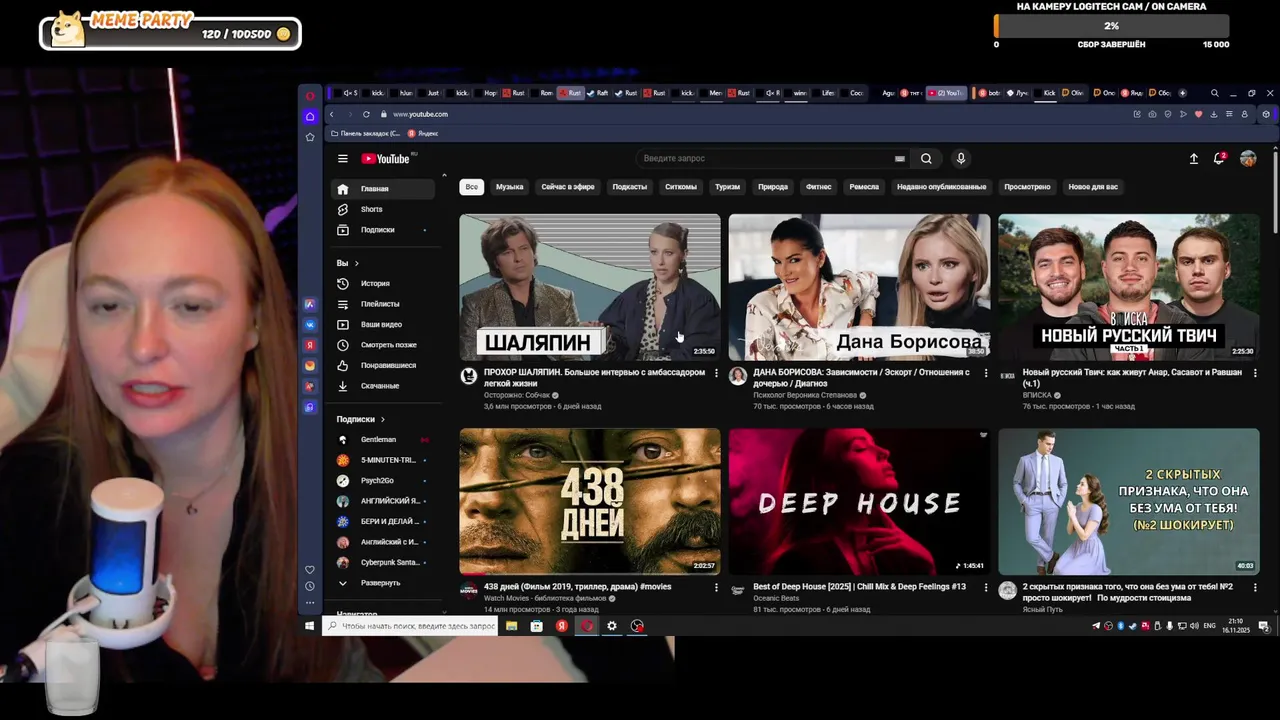Open options menu for Deep House video
The width and height of the screenshot is (1280, 720).
tap(986, 587)
